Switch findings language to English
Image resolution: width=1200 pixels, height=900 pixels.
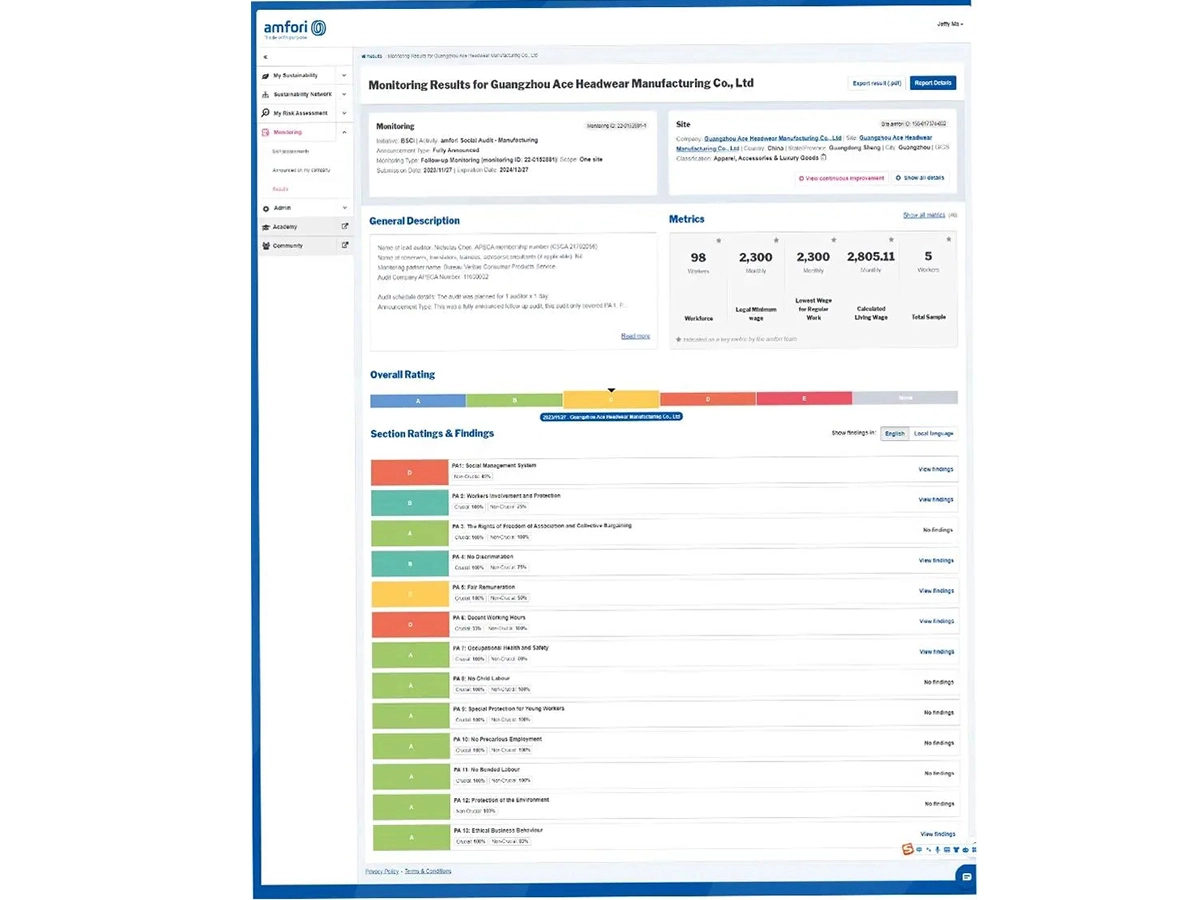894,434
